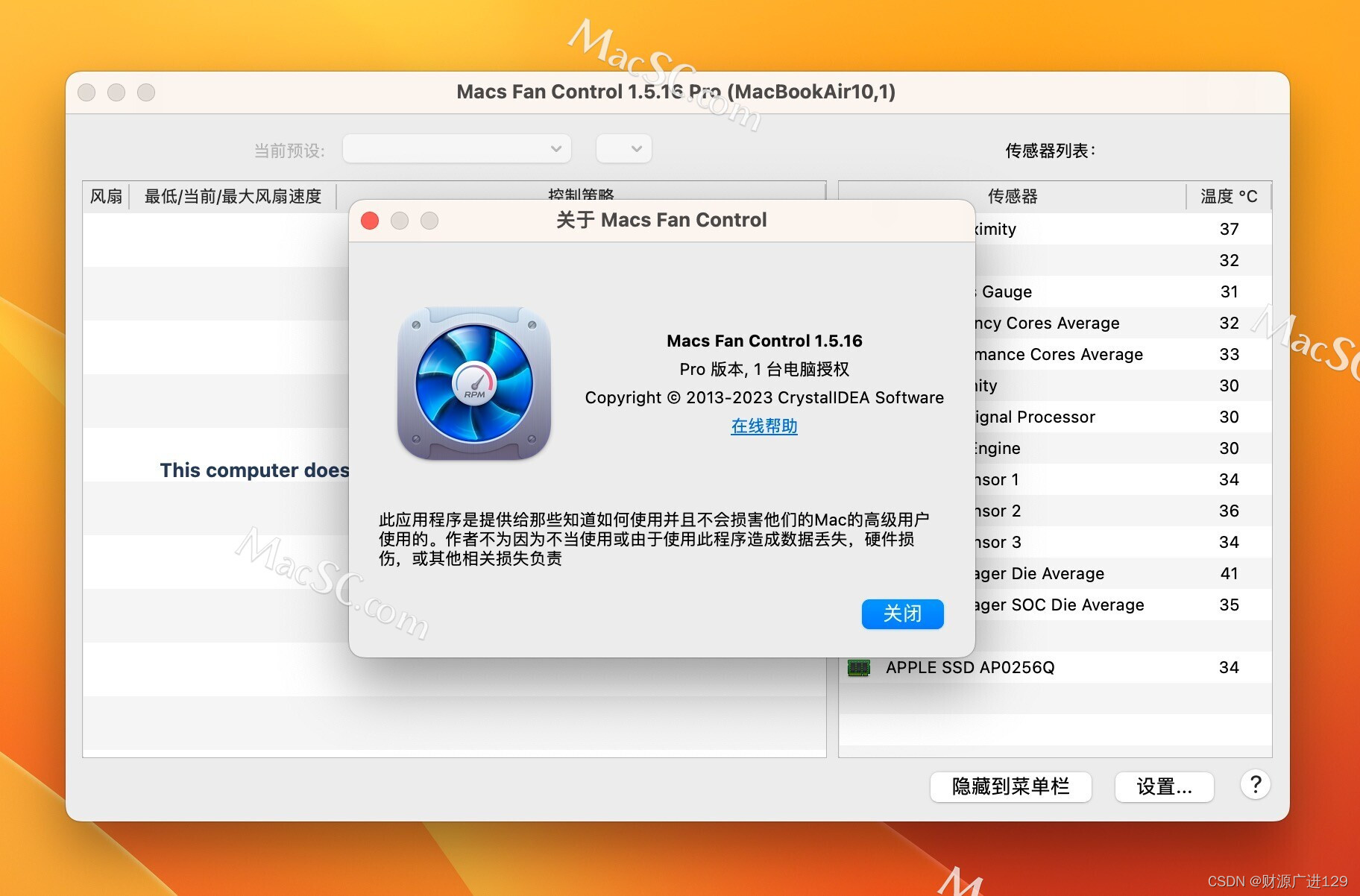Open 设置... settings button
The image size is (1360, 896).
tap(1164, 786)
